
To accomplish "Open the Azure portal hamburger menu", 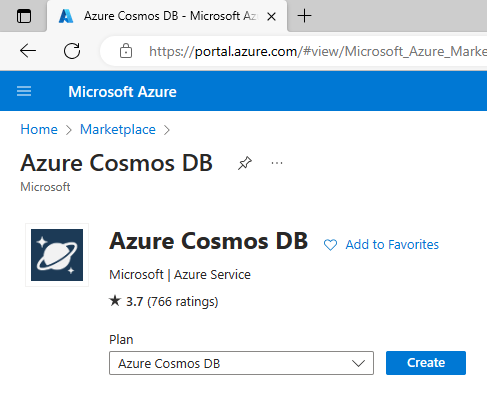I will [24, 91].
